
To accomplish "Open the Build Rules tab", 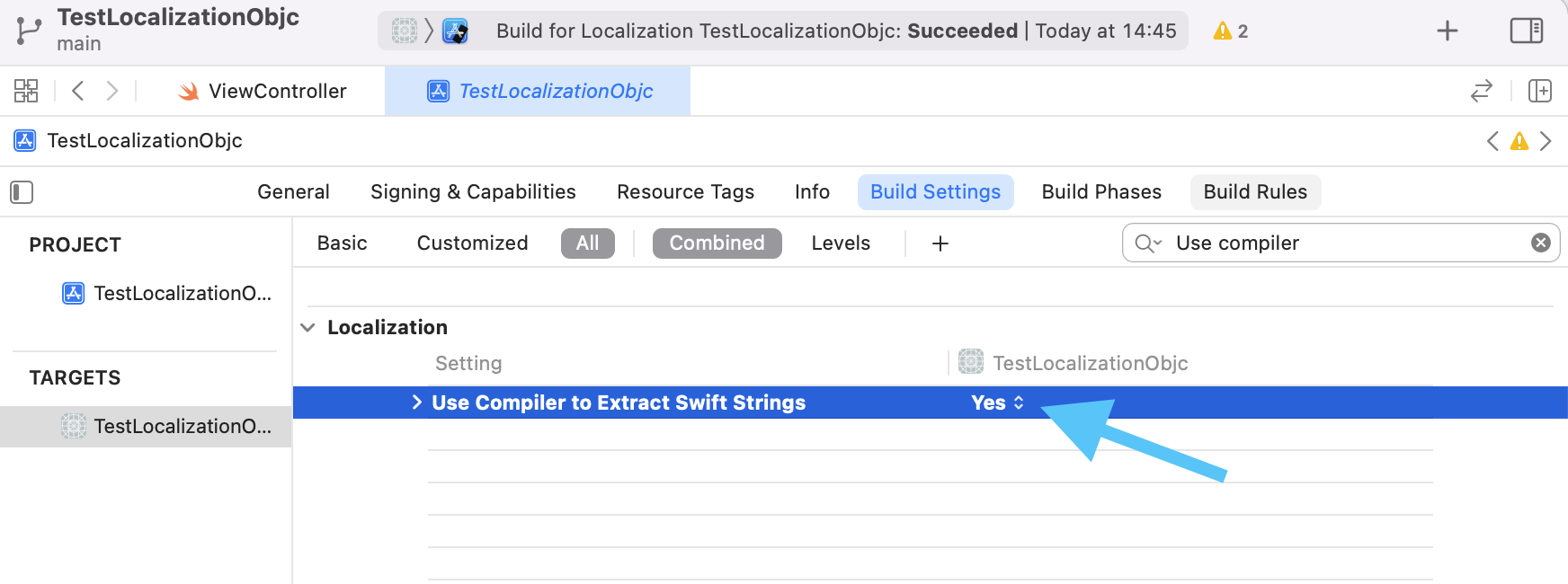I will 1255,192.
